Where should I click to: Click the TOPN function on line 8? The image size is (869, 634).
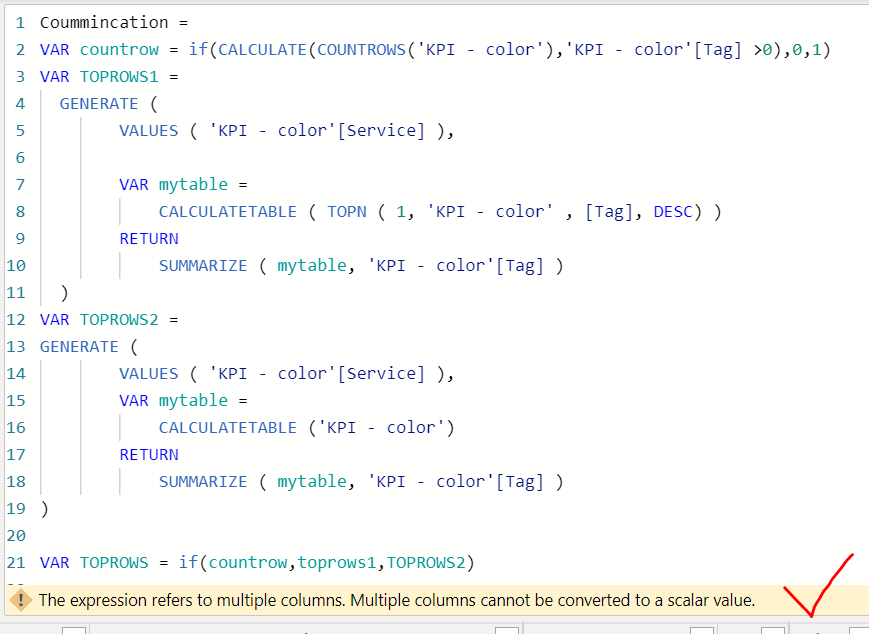pos(347,212)
